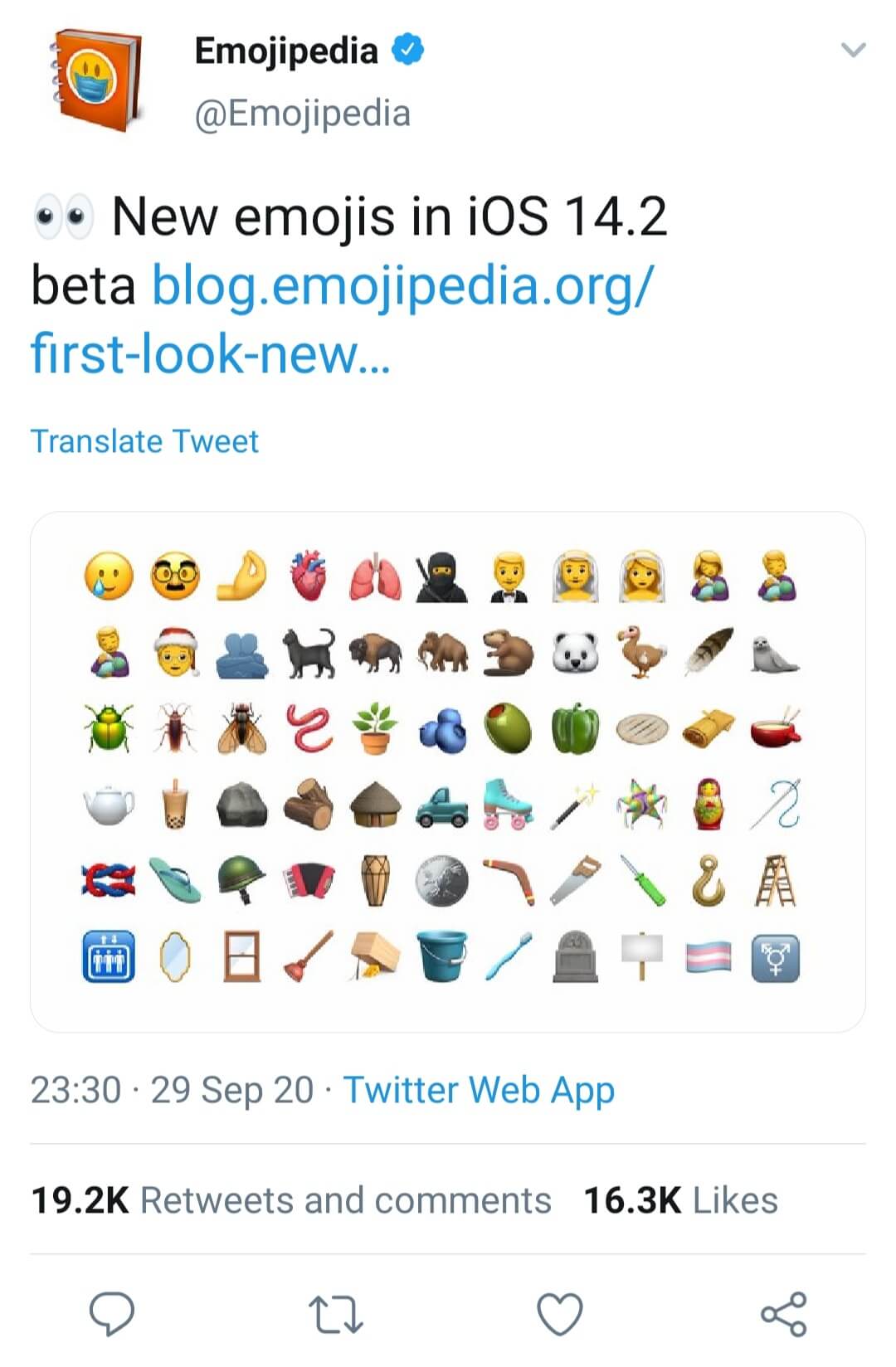Click Translate Tweet
Viewport: 896px width, 1367px height.
pyautogui.click(x=144, y=441)
